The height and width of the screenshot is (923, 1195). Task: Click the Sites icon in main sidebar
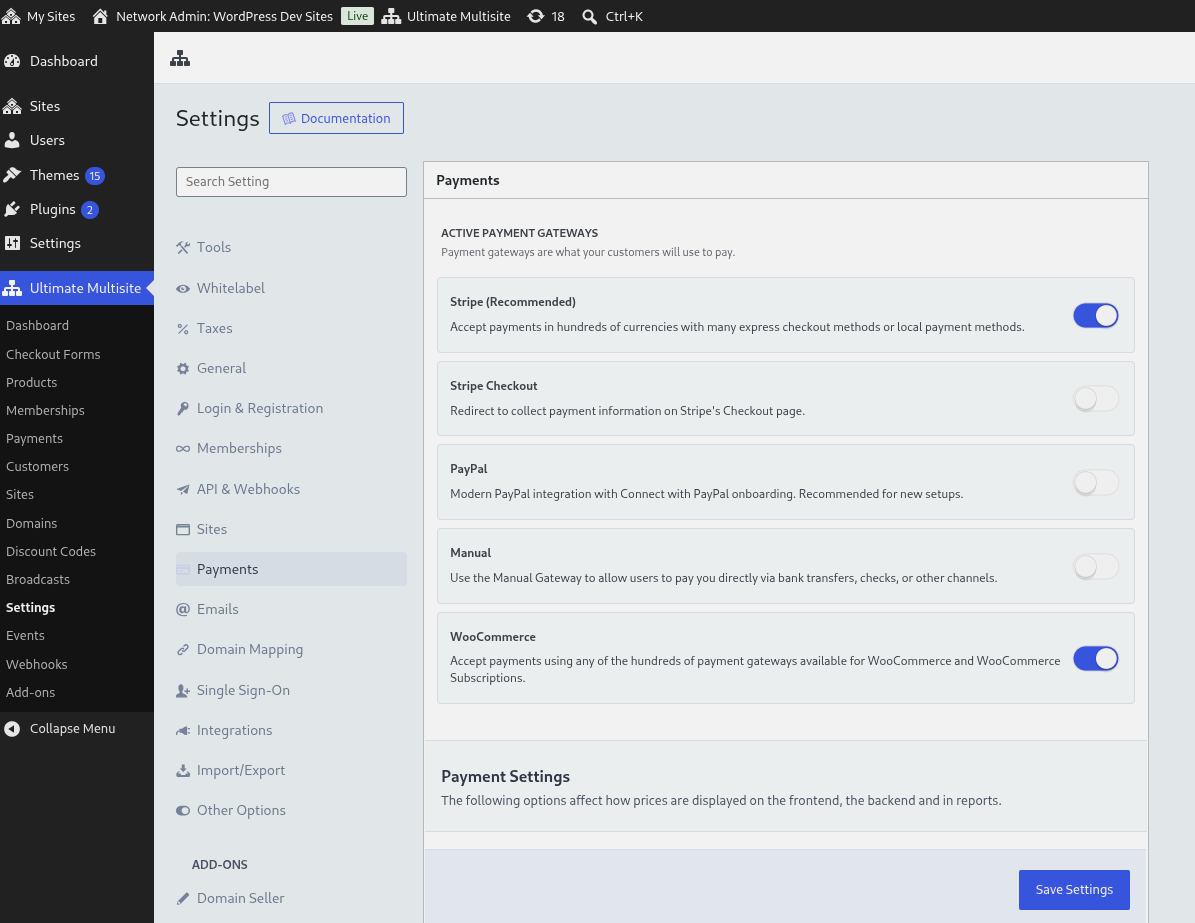tap(12, 106)
